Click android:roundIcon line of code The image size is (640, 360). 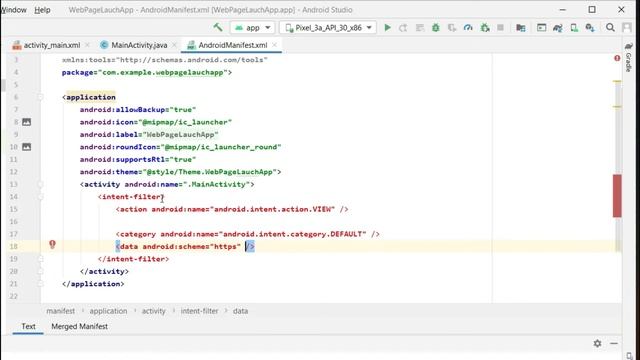coord(180,147)
